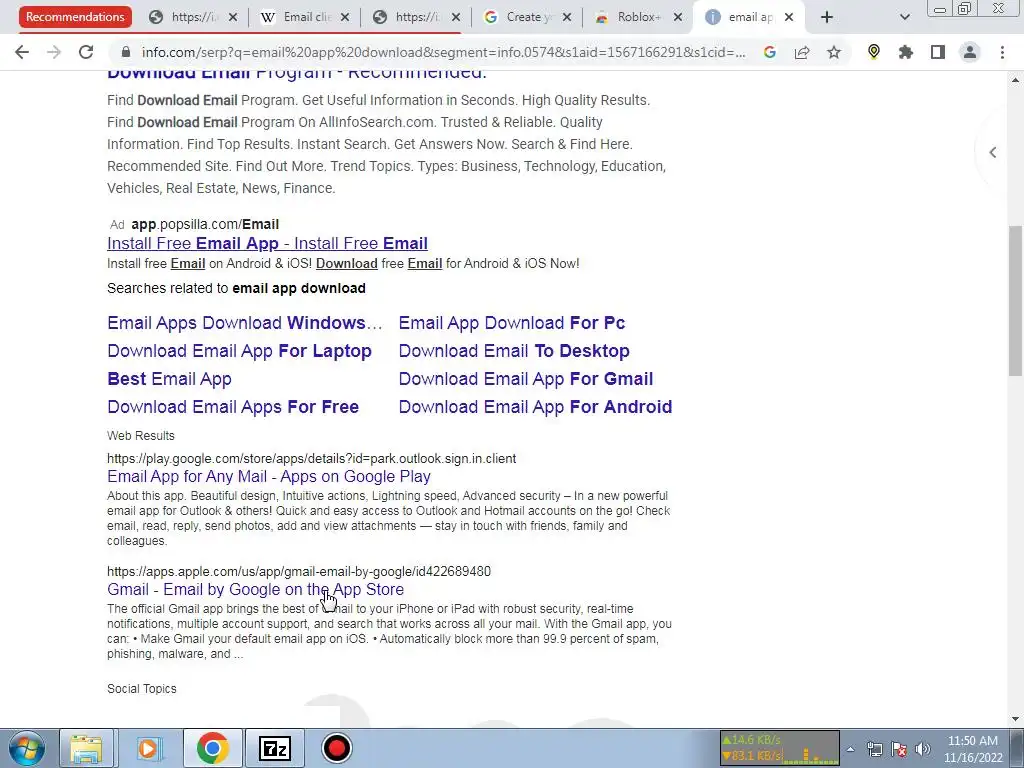Screen dimensions: 1024x768
Task: Click the network speed meter widget
Action: [780, 748]
